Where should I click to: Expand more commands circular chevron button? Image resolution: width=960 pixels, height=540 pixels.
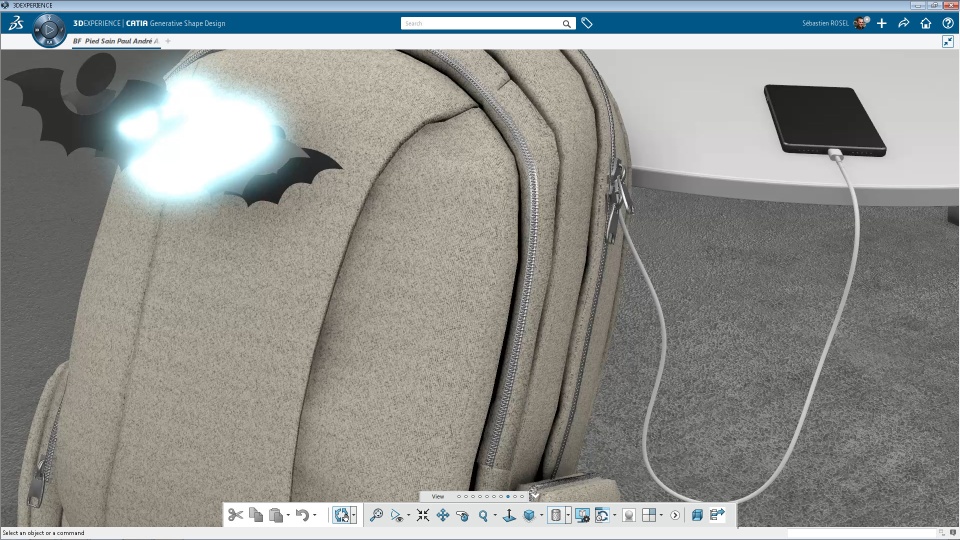point(675,515)
